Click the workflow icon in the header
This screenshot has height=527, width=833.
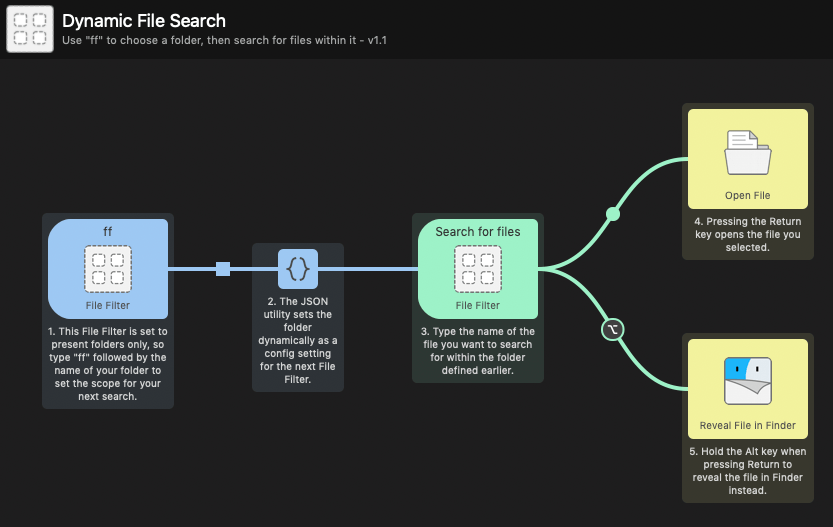(30, 29)
